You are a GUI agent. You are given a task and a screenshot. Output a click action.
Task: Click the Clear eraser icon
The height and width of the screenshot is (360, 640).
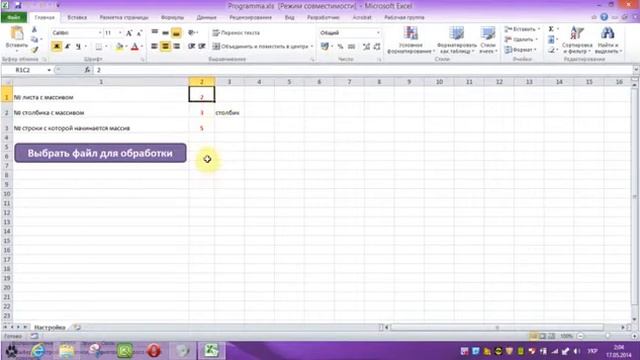551,50
